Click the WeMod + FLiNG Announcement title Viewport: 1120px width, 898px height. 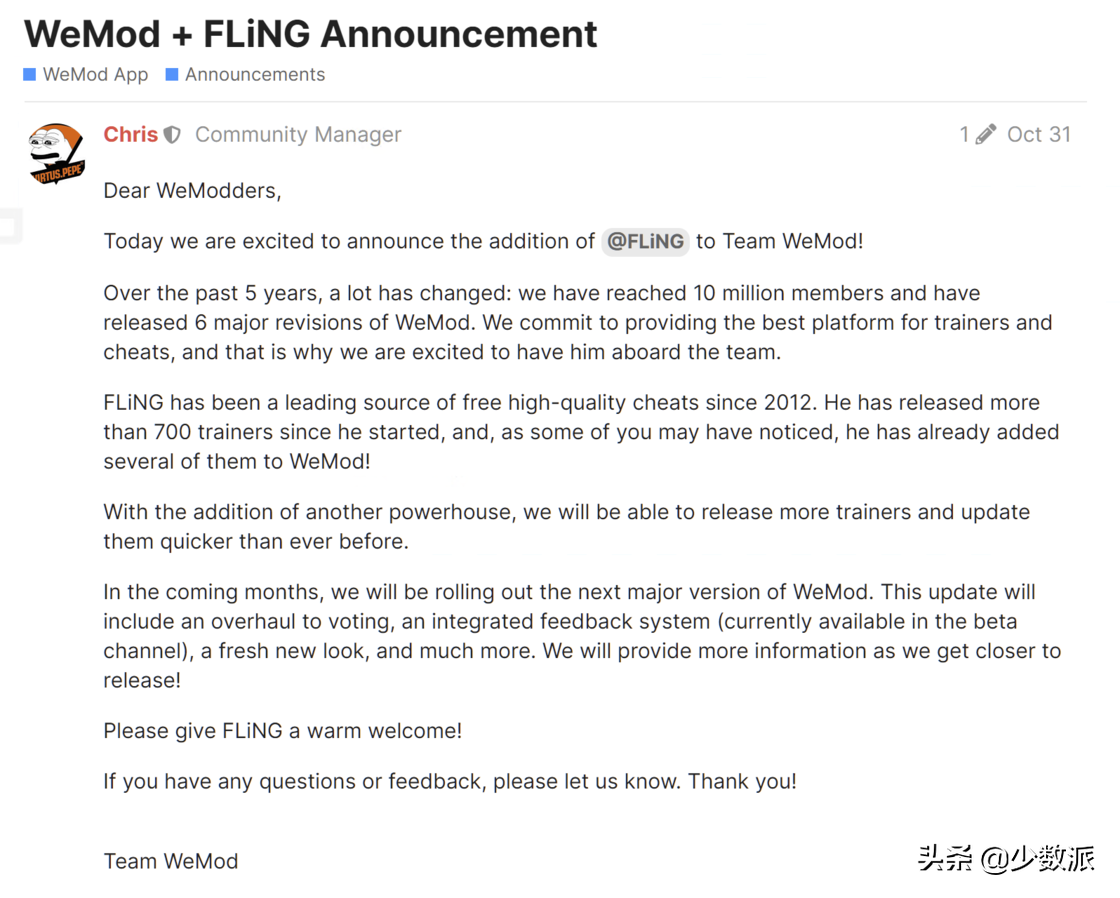[311, 34]
